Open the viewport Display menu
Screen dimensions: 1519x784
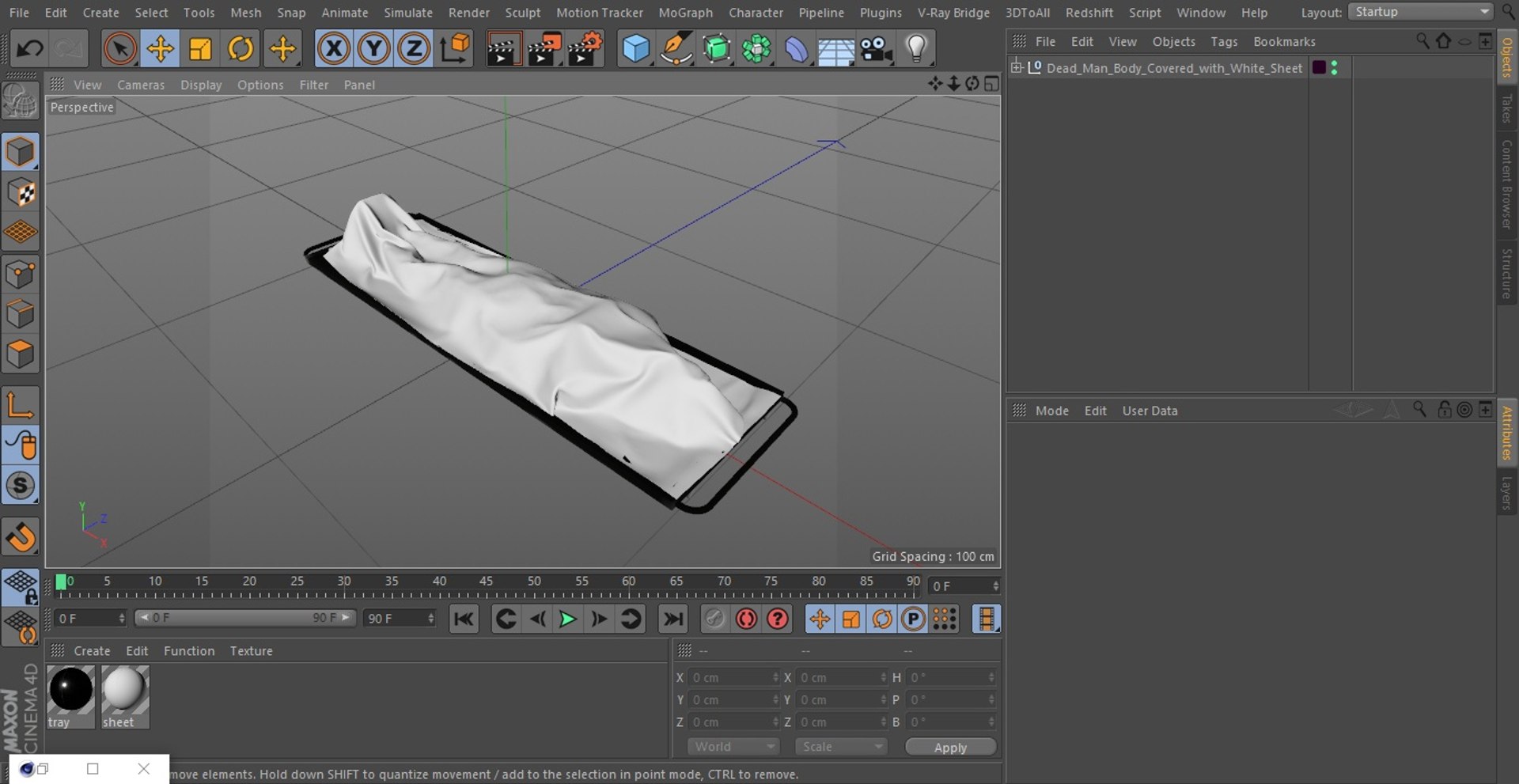[x=201, y=85]
